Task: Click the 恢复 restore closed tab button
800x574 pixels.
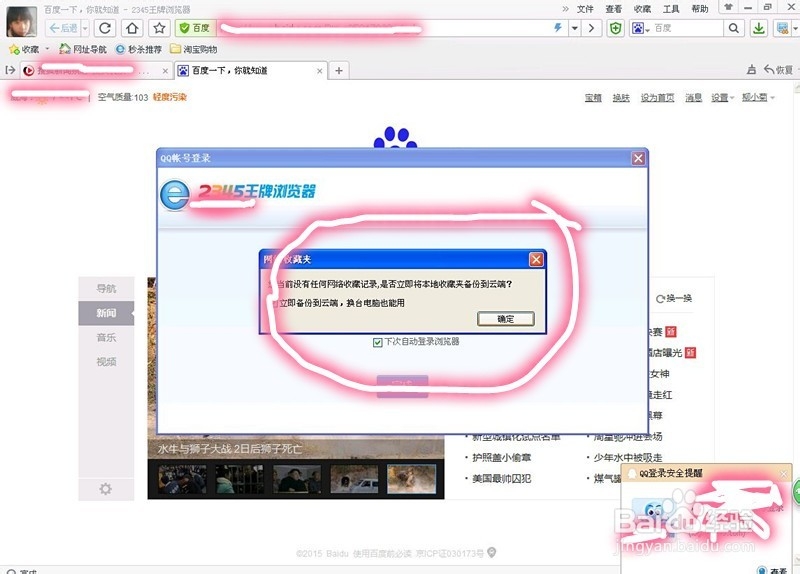Action: pos(779,70)
